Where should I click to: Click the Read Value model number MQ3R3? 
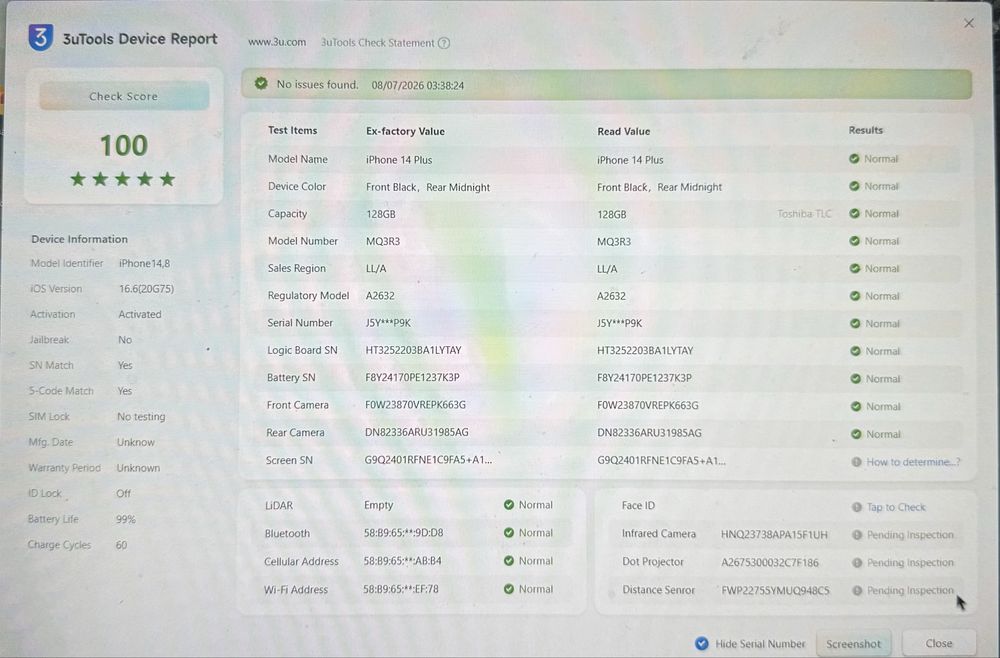[x=614, y=242]
